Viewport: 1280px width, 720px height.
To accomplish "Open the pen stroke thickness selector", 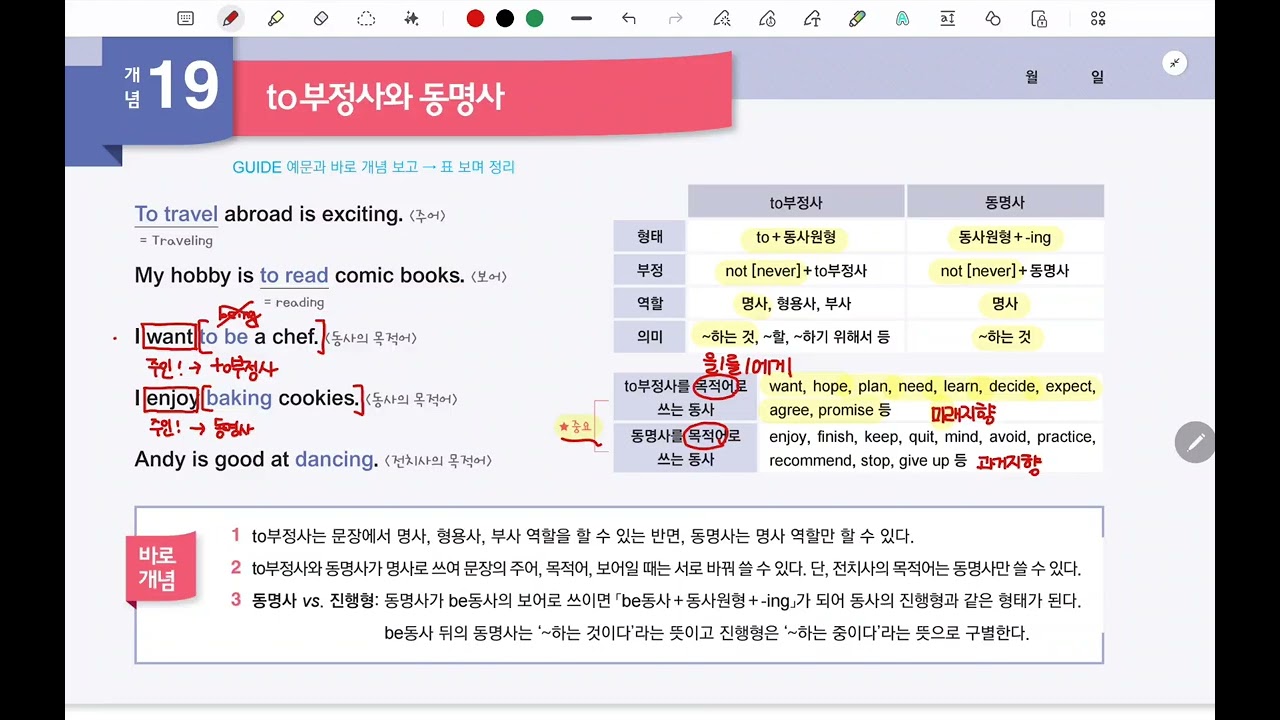I will coord(581,18).
